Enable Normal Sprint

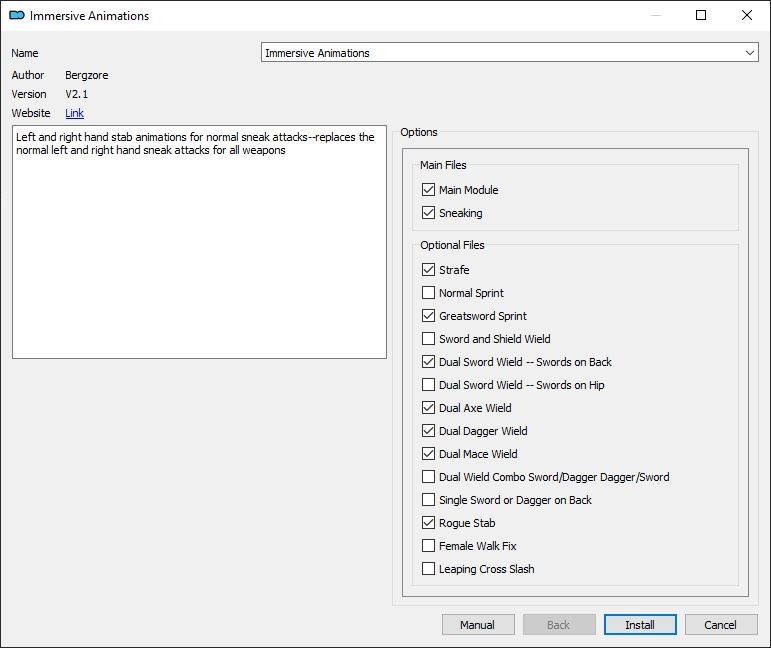click(x=428, y=293)
